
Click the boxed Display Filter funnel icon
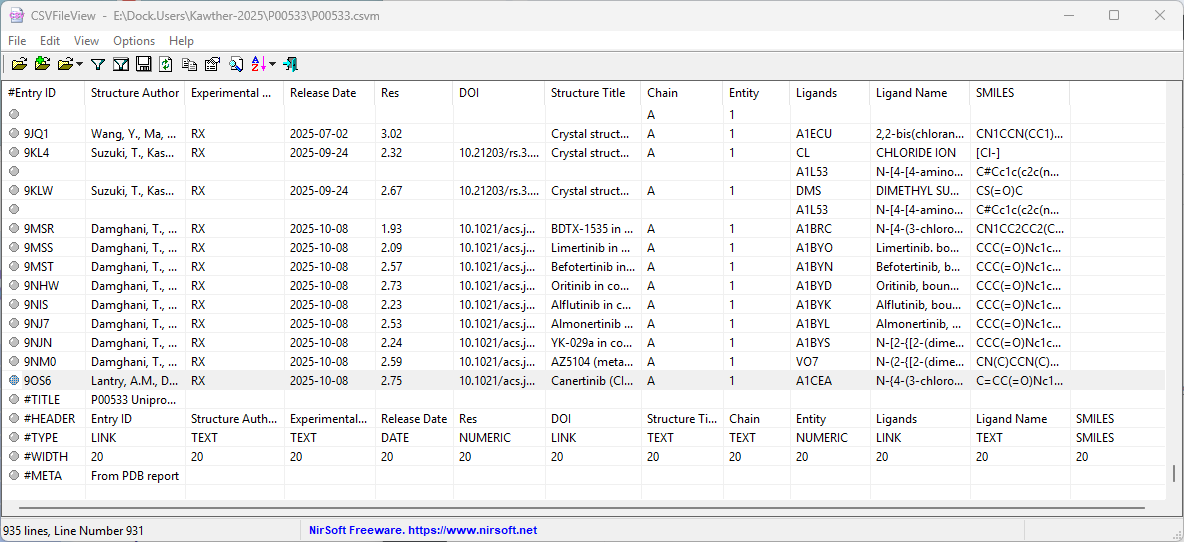click(120, 65)
